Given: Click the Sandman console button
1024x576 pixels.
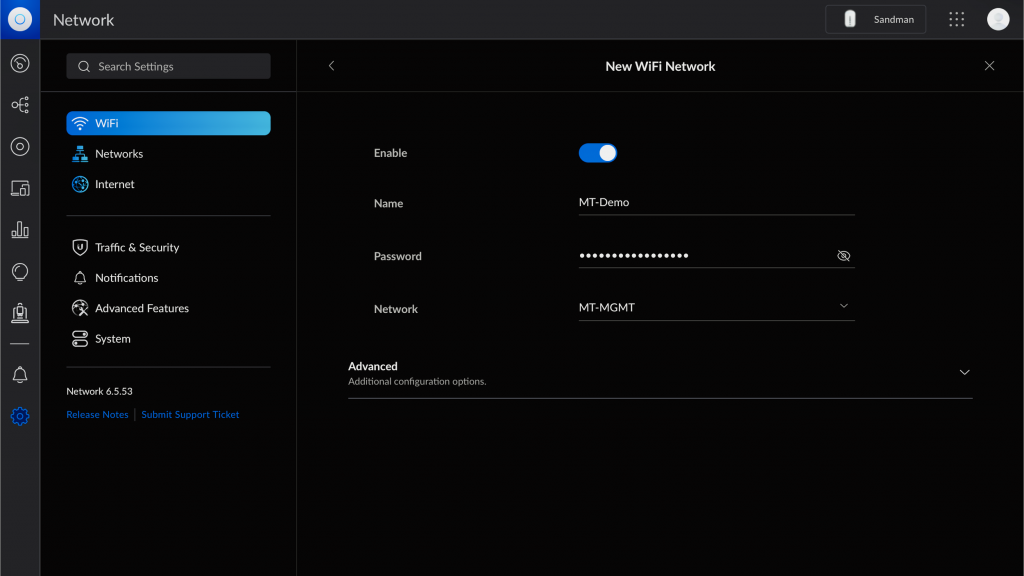Looking at the screenshot, I should (x=875, y=19).
